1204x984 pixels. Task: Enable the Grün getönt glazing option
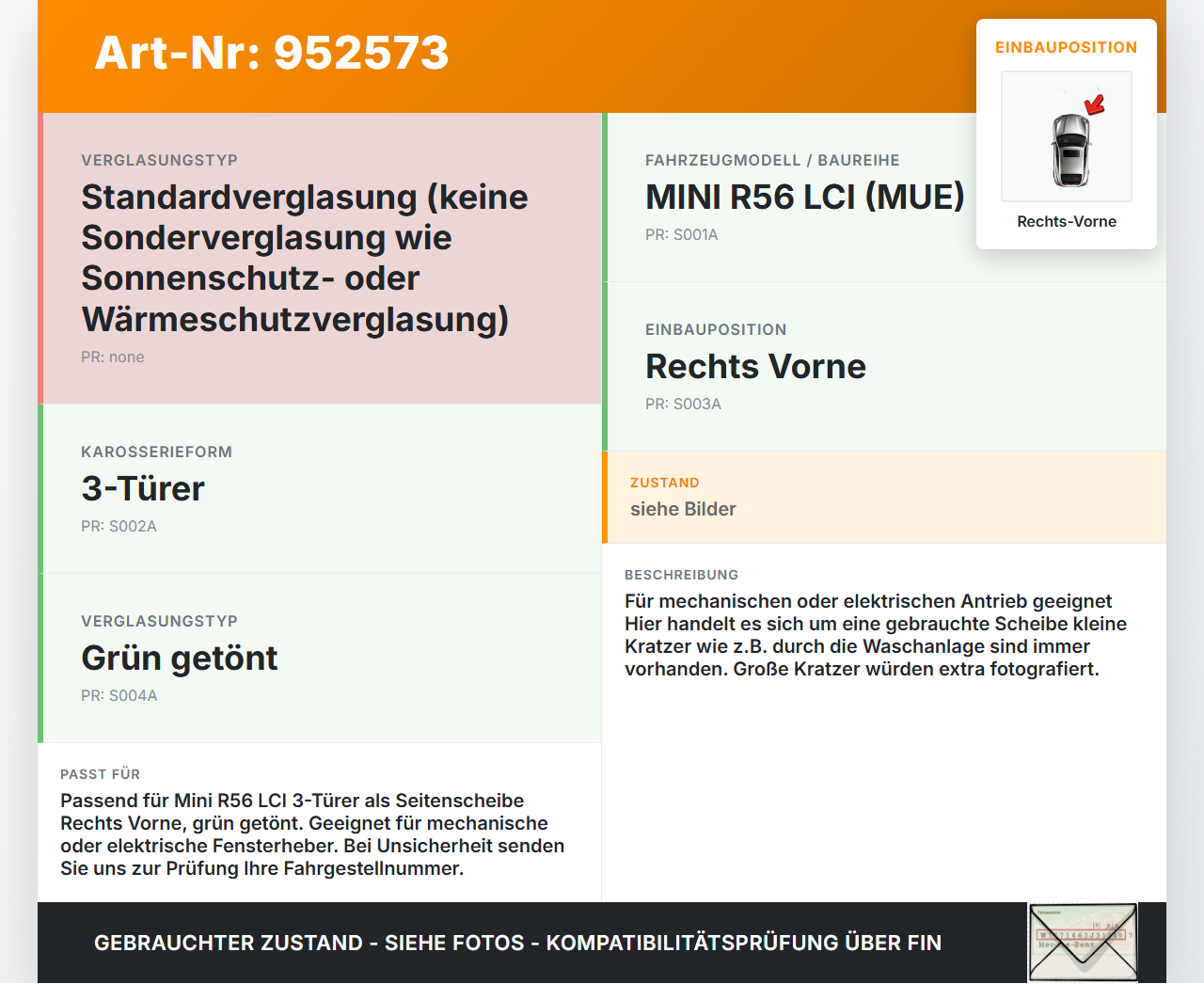[x=180, y=658]
